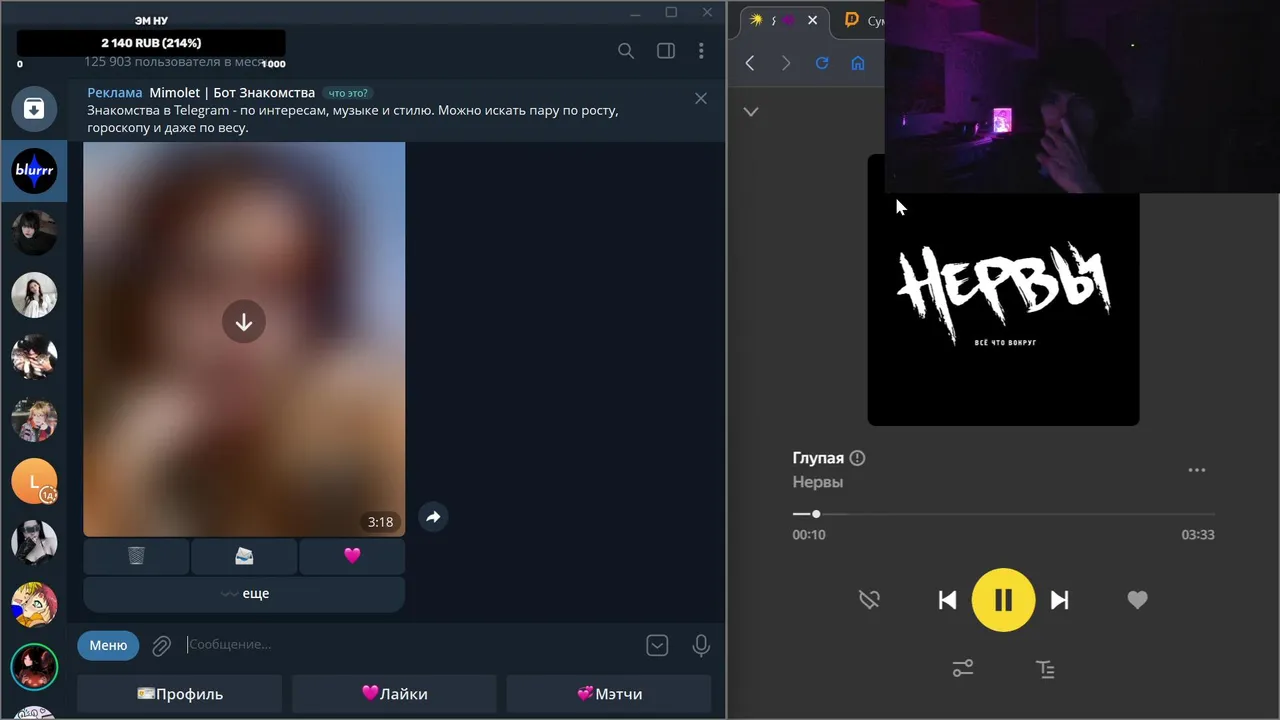Viewport: 1280px width, 720px height.
Task: Collapse the music player with down chevron
Action: (x=751, y=111)
